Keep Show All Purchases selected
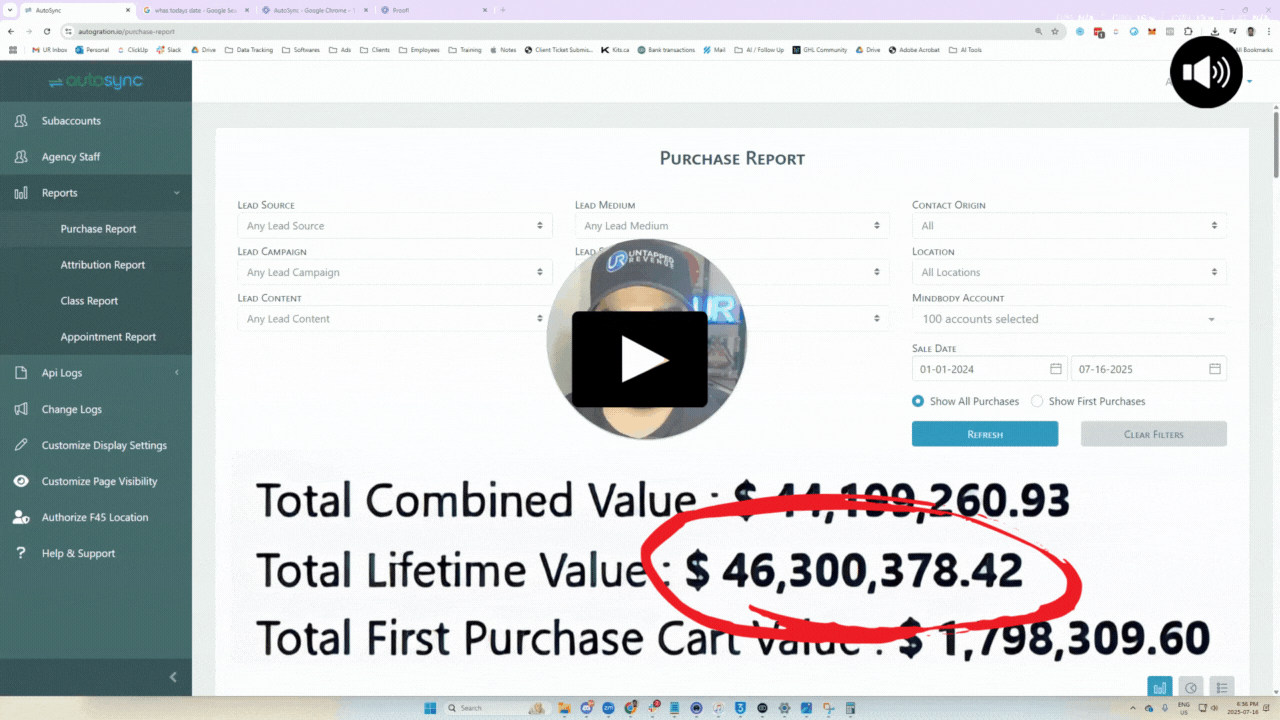 pyautogui.click(x=917, y=401)
